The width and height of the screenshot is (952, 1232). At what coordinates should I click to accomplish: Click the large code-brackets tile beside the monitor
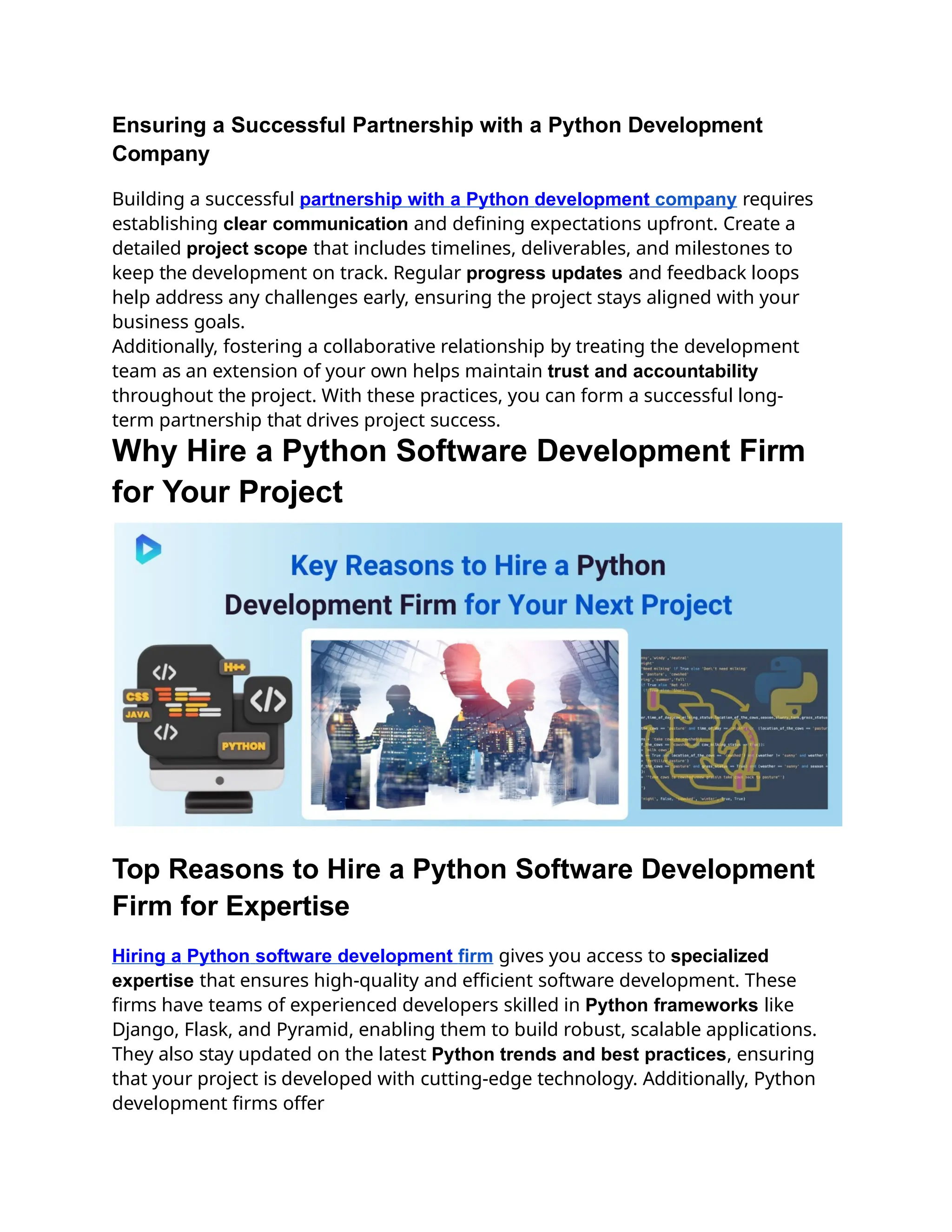point(269,700)
